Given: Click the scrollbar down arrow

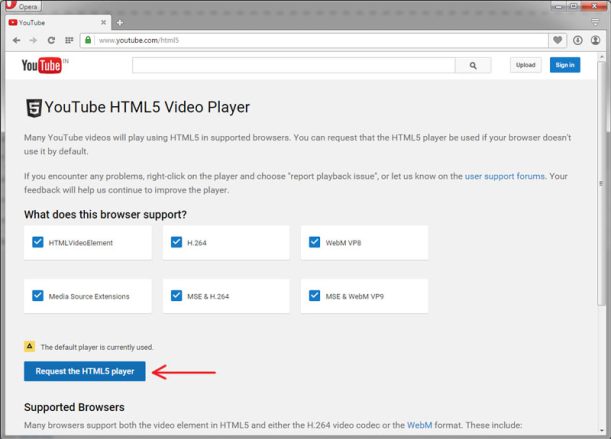Looking at the screenshot, I should (x=601, y=430).
